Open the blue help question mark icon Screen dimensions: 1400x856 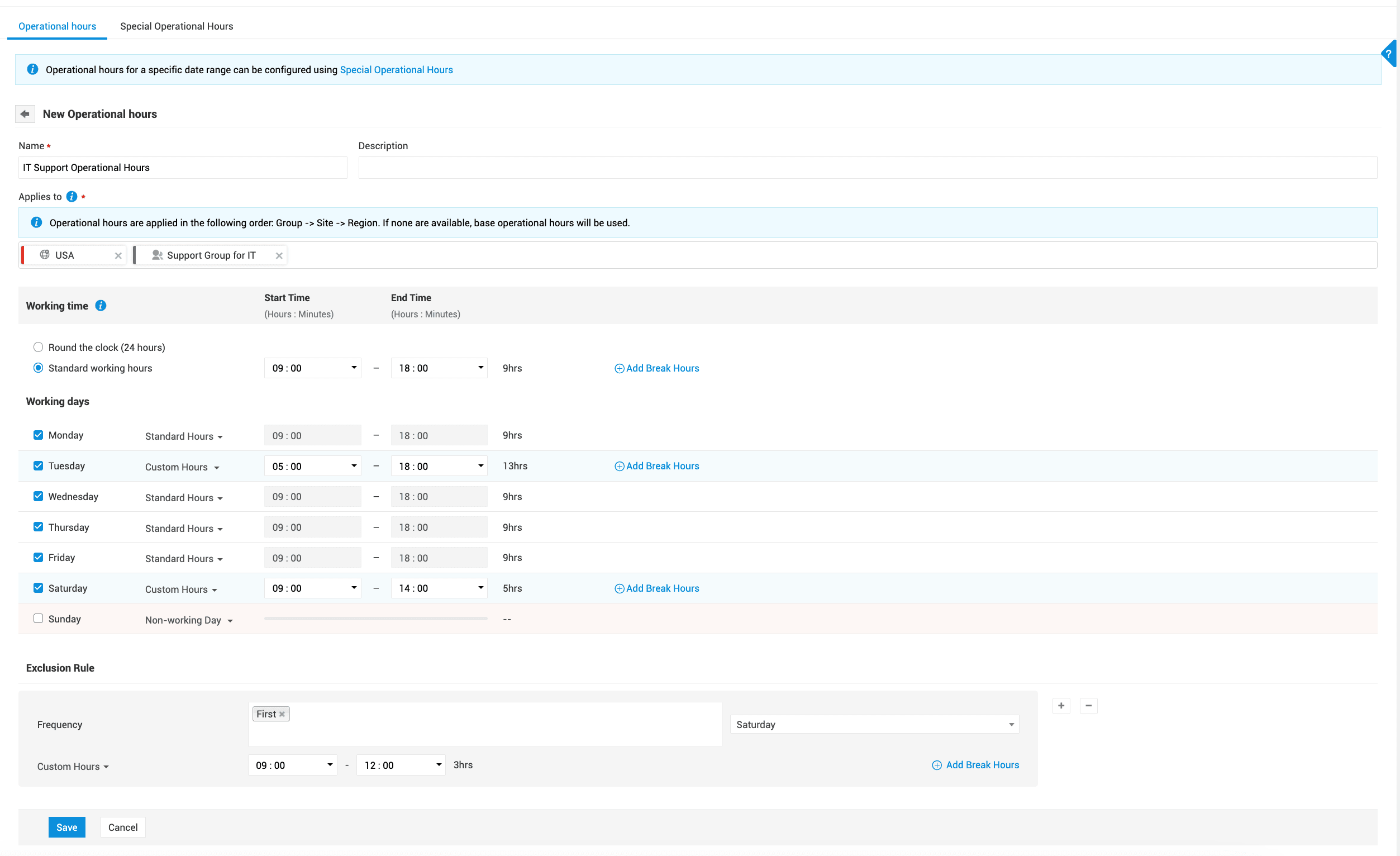click(x=1389, y=54)
